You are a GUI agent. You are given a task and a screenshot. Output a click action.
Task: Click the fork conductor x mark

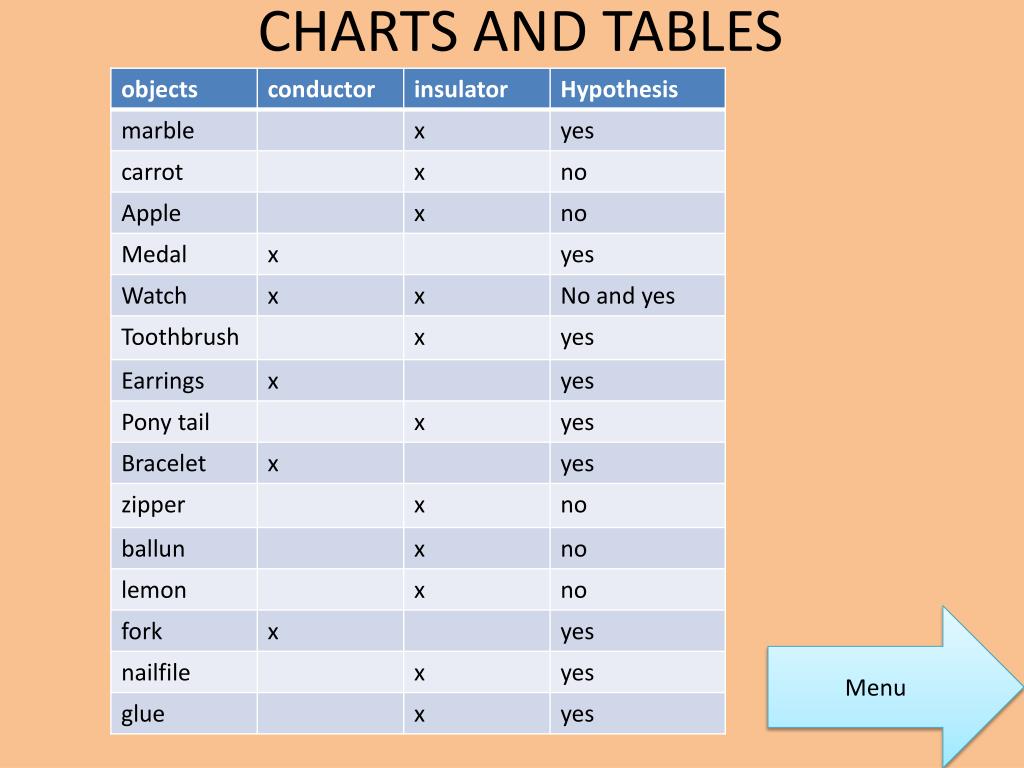(x=273, y=632)
